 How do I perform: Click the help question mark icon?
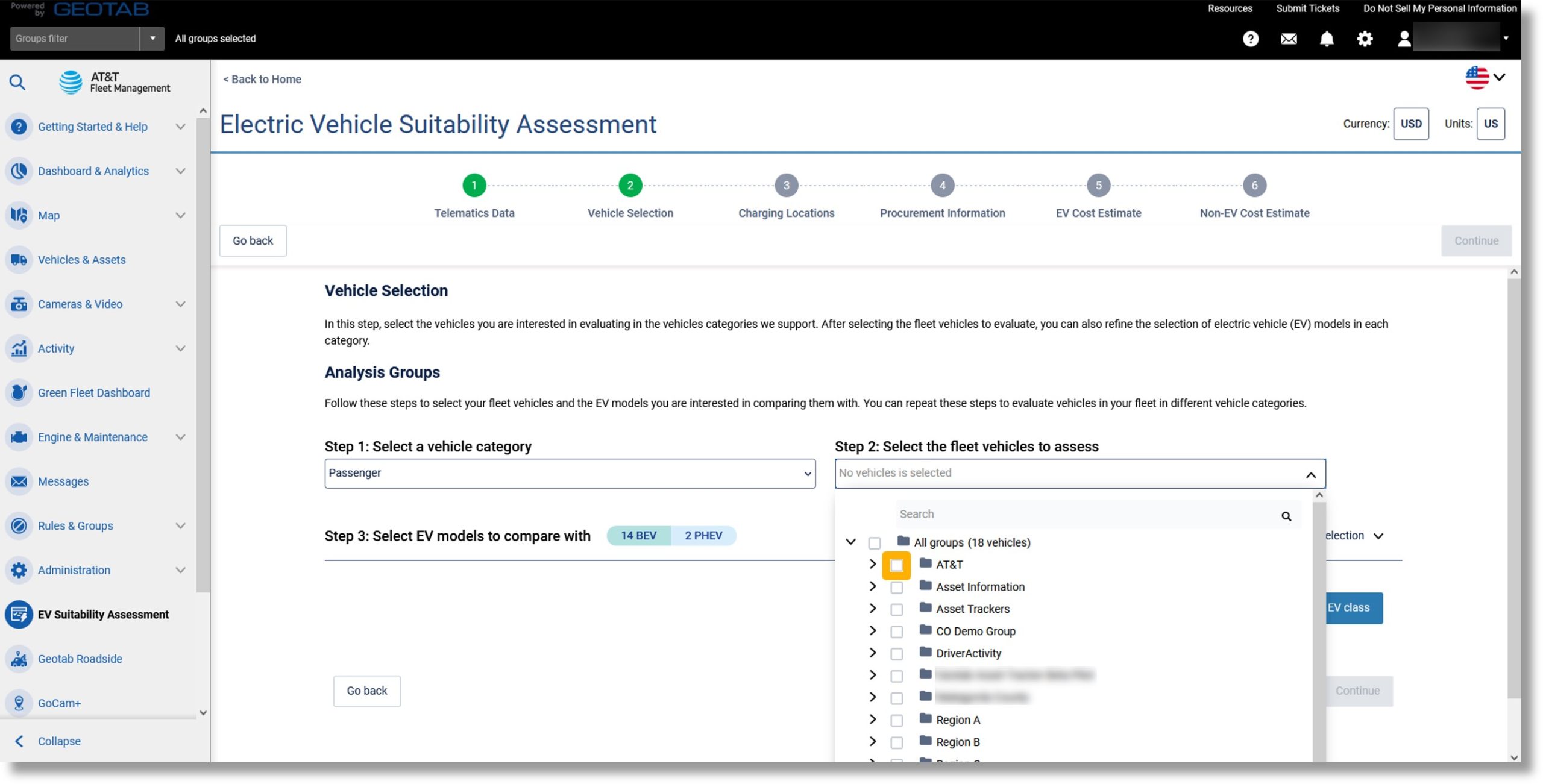click(1249, 39)
